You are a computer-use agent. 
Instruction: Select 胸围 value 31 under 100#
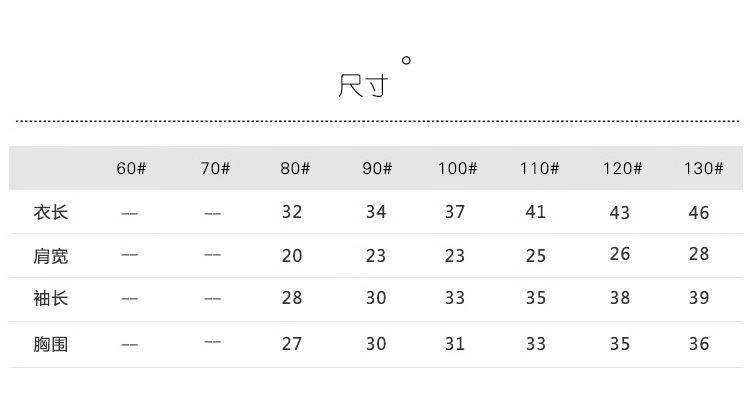tap(455, 344)
